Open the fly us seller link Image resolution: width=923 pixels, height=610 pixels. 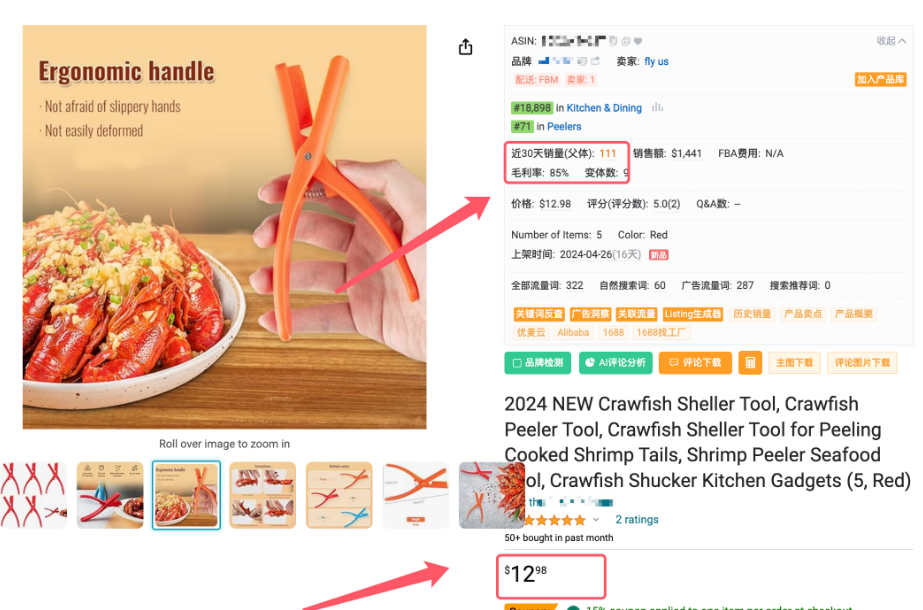pos(656,61)
